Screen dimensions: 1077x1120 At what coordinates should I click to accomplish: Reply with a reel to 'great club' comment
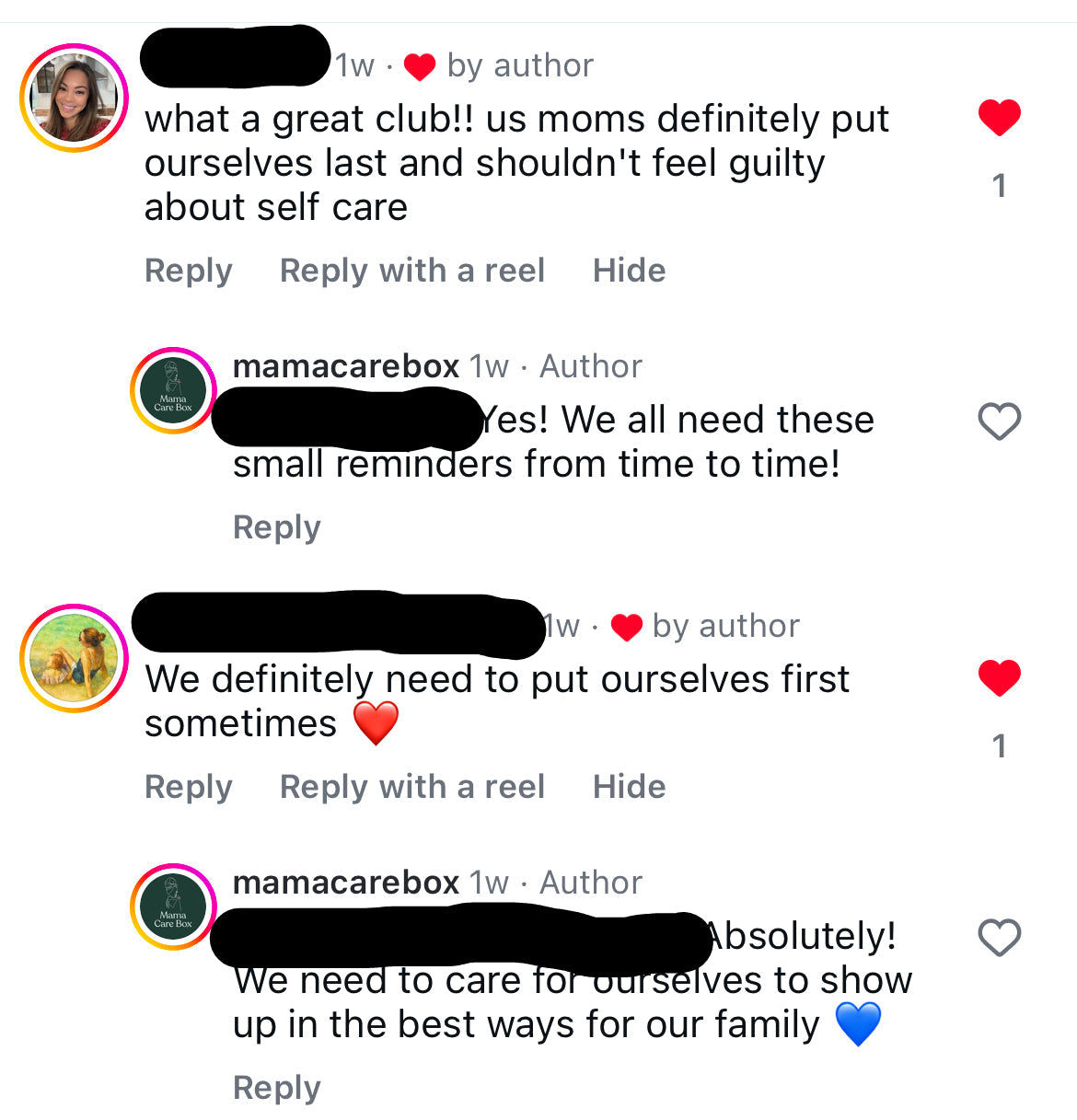[x=412, y=271]
